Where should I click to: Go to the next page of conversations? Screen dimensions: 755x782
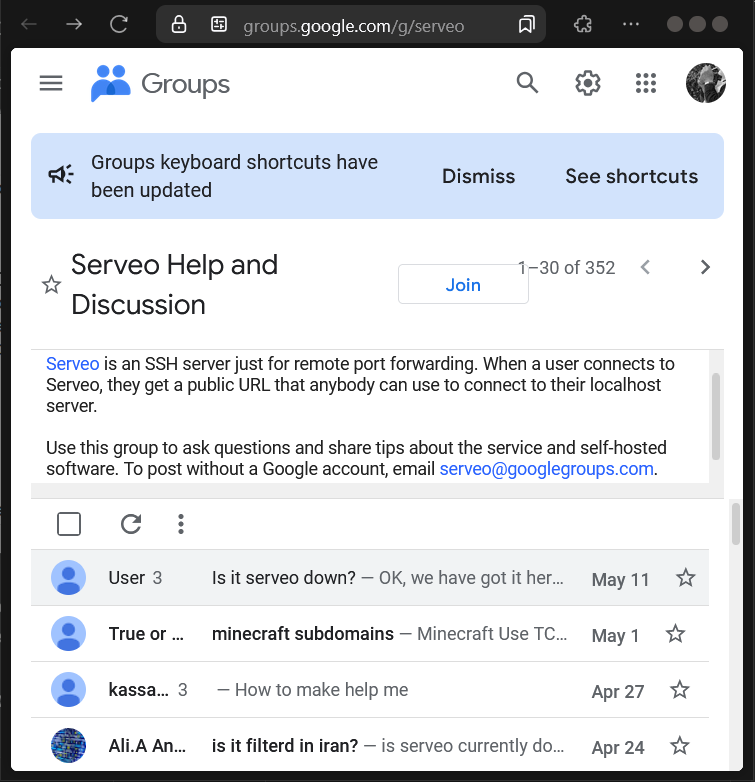705,267
